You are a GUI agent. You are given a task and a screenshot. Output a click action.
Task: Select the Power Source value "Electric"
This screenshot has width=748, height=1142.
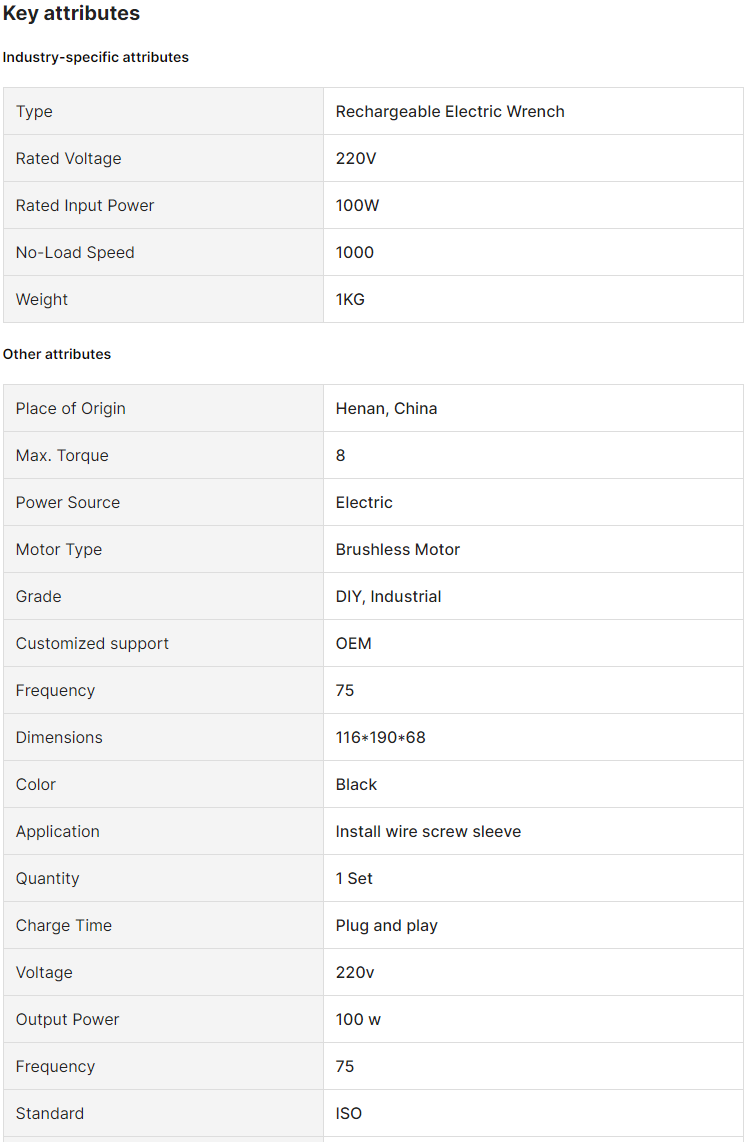[364, 502]
